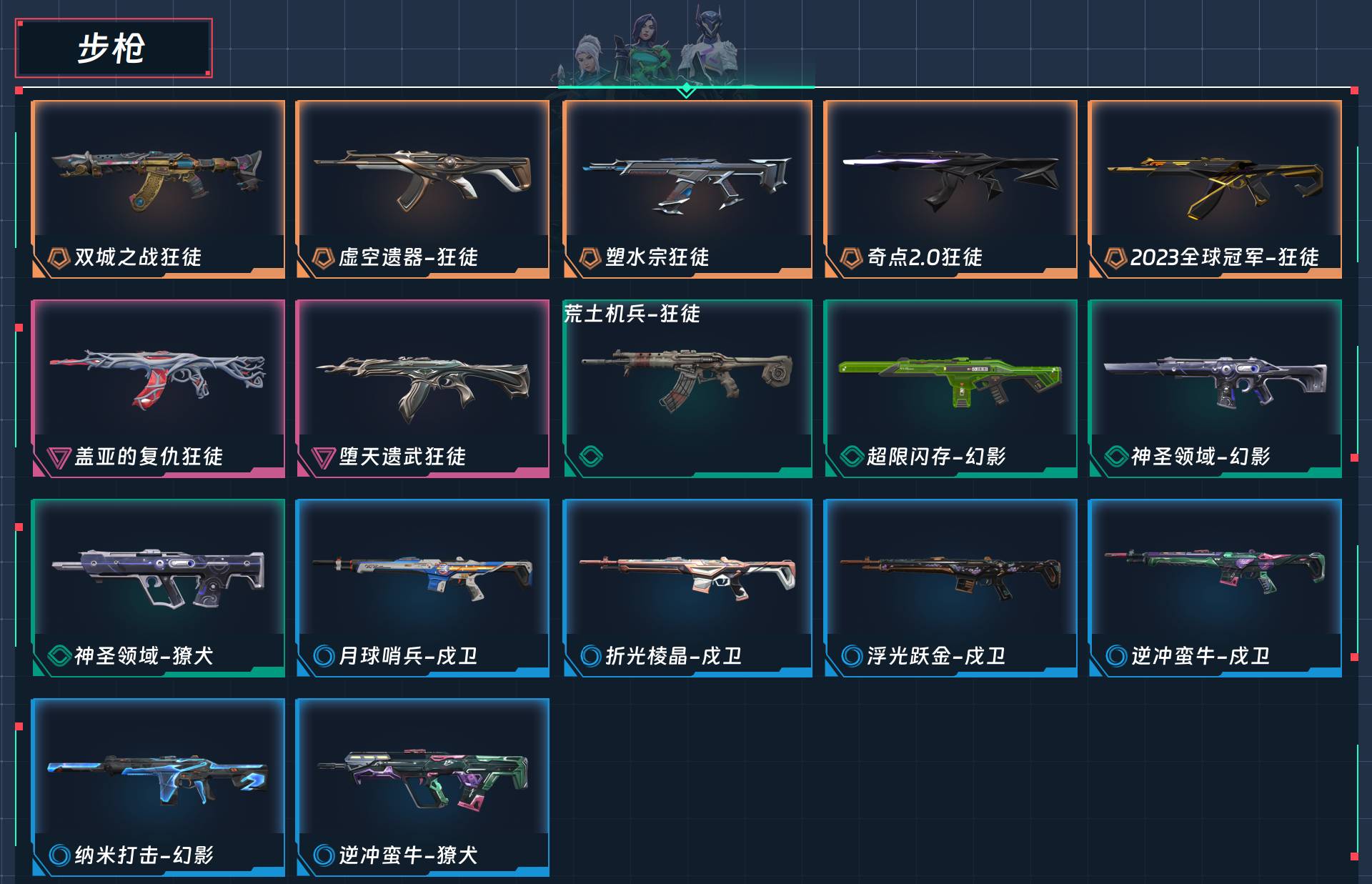
Task: Click the pink triangle icon beside 盖亚的复仇狂徒
Action: pyautogui.click(x=59, y=457)
